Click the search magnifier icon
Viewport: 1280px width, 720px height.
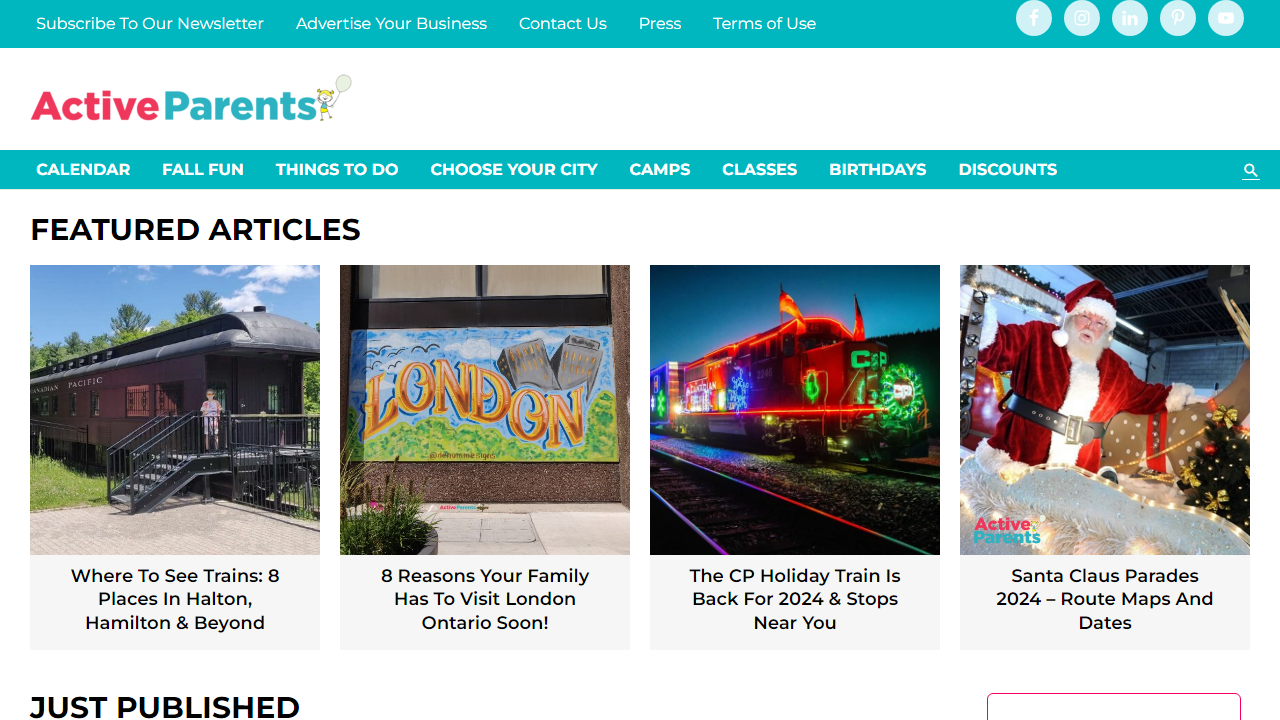(1250, 171)
